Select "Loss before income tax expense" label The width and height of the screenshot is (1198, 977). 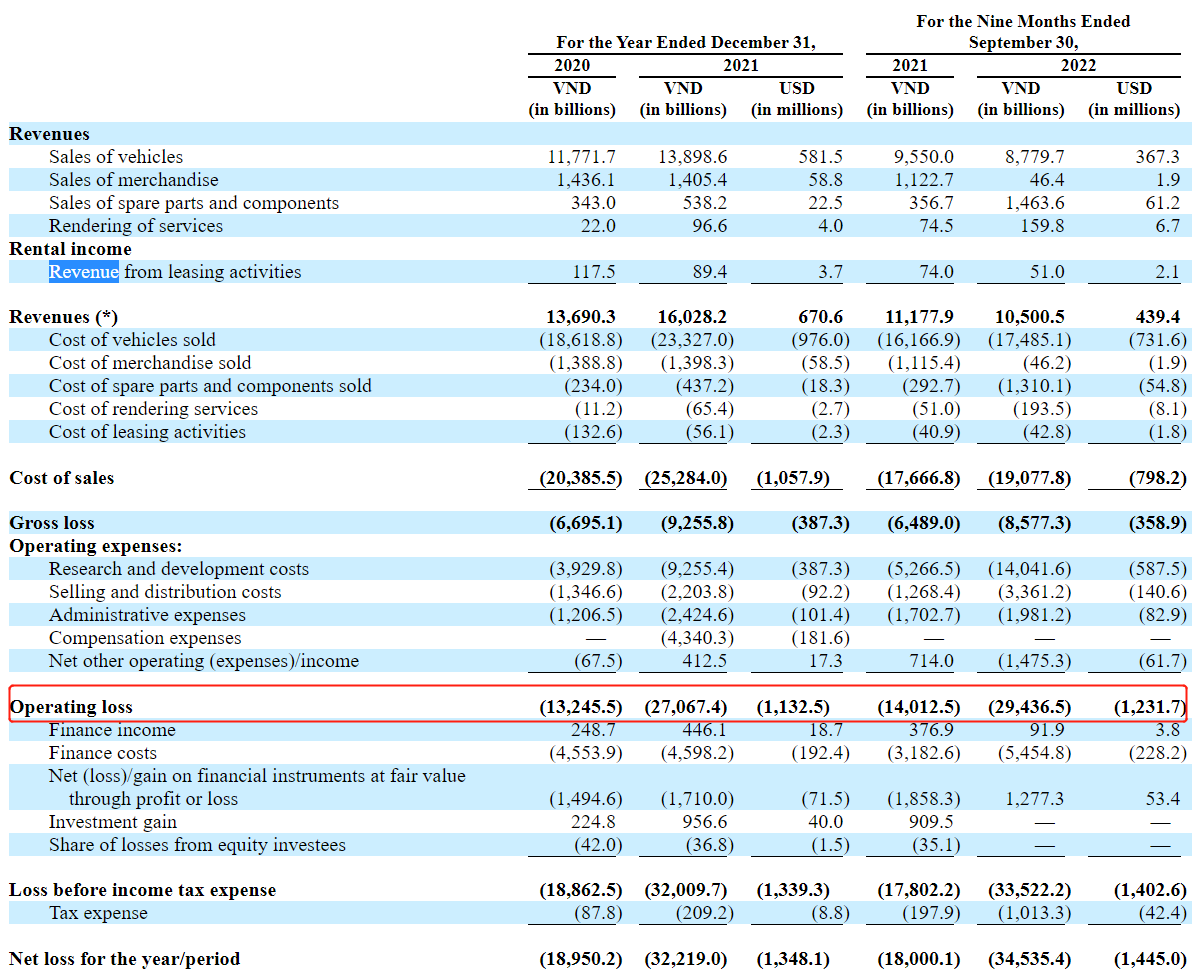pos(143,890)
